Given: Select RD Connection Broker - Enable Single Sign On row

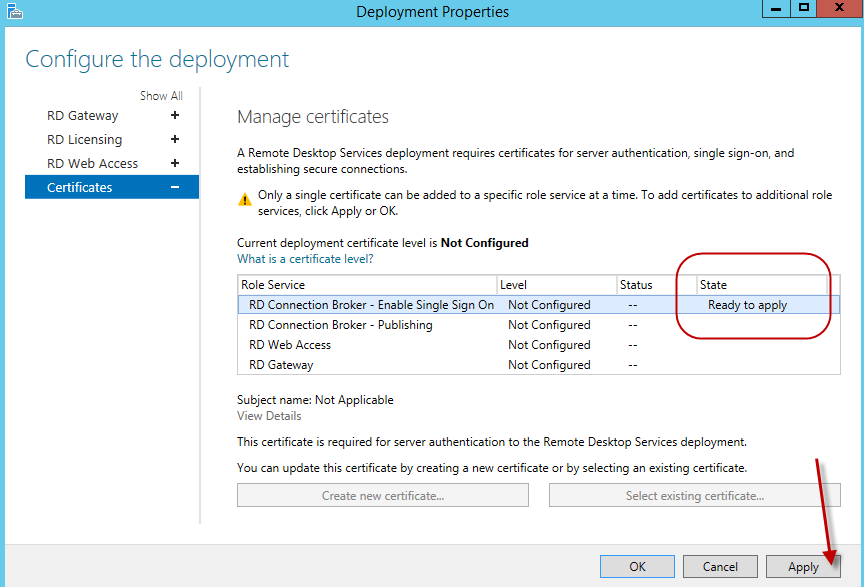Looking at the screenshot, I should 371,305.
